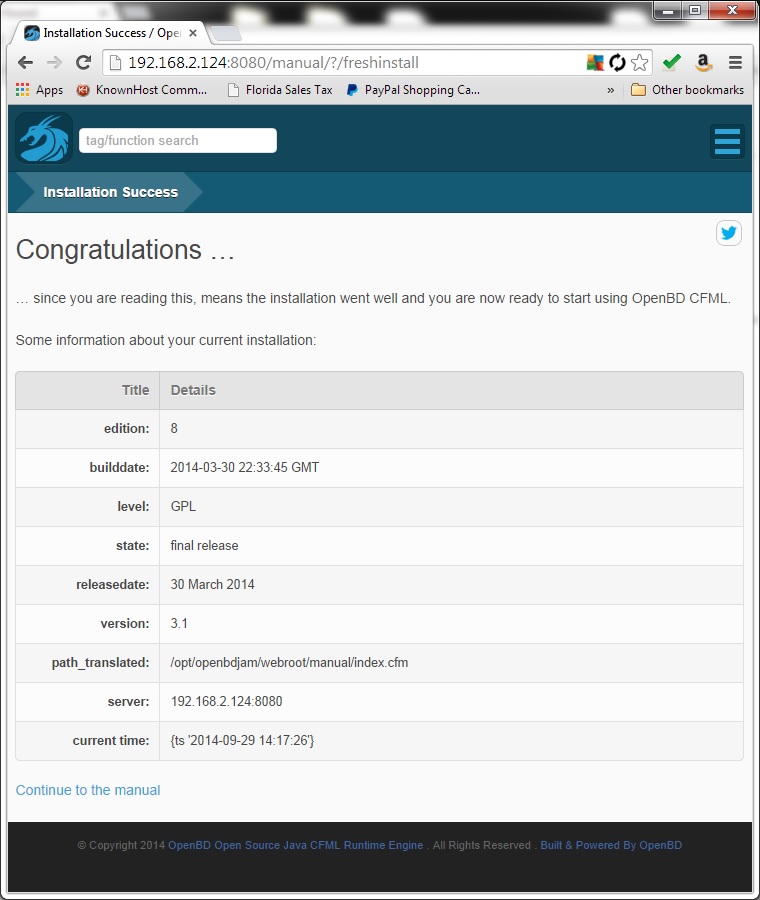Expand the hidden bookmarks chevron
The image size is (760, 900).
pos(610,90)
